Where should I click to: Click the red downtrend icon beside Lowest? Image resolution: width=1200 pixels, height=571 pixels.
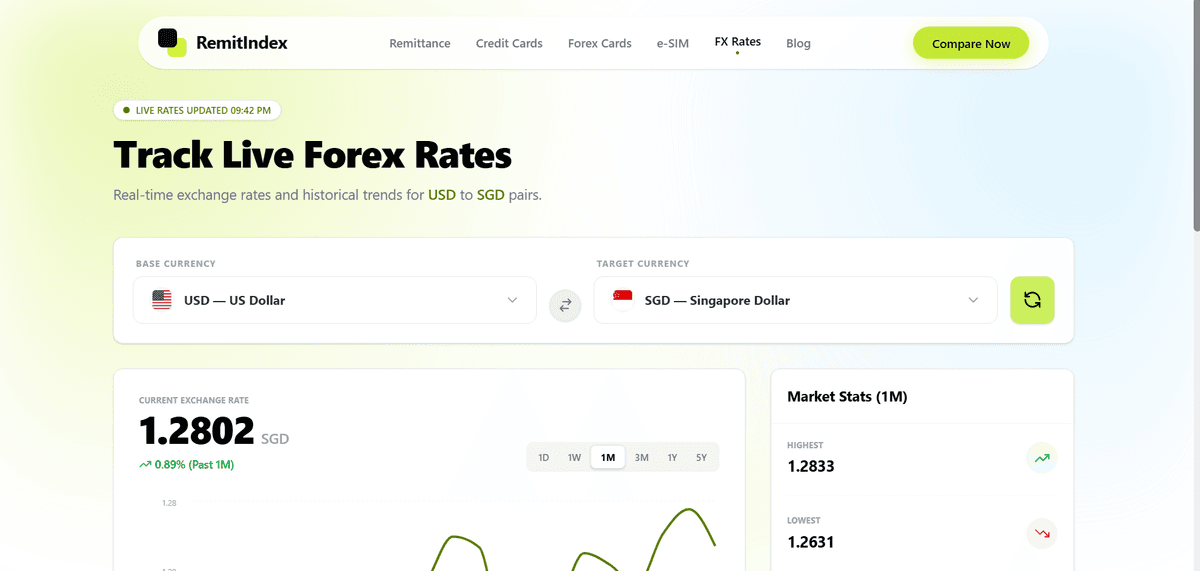(x=1042, y=533)
